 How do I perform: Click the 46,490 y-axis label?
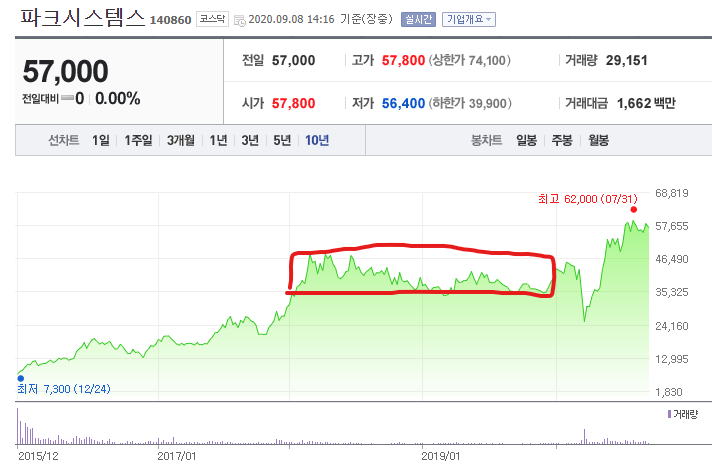pos(672,259)
